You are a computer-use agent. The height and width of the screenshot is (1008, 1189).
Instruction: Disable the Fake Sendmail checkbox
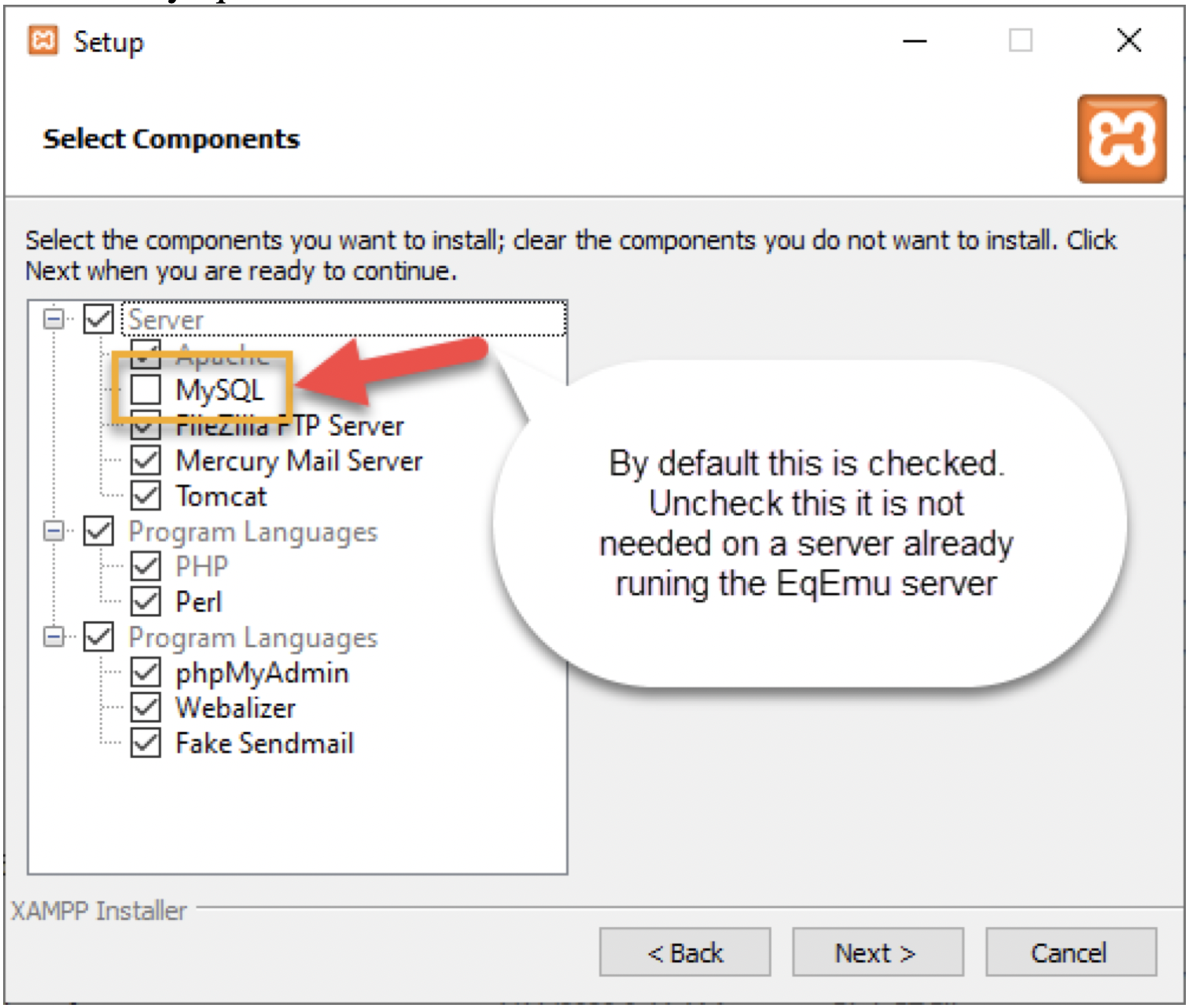pyautogui.click(x=145, y=742)
